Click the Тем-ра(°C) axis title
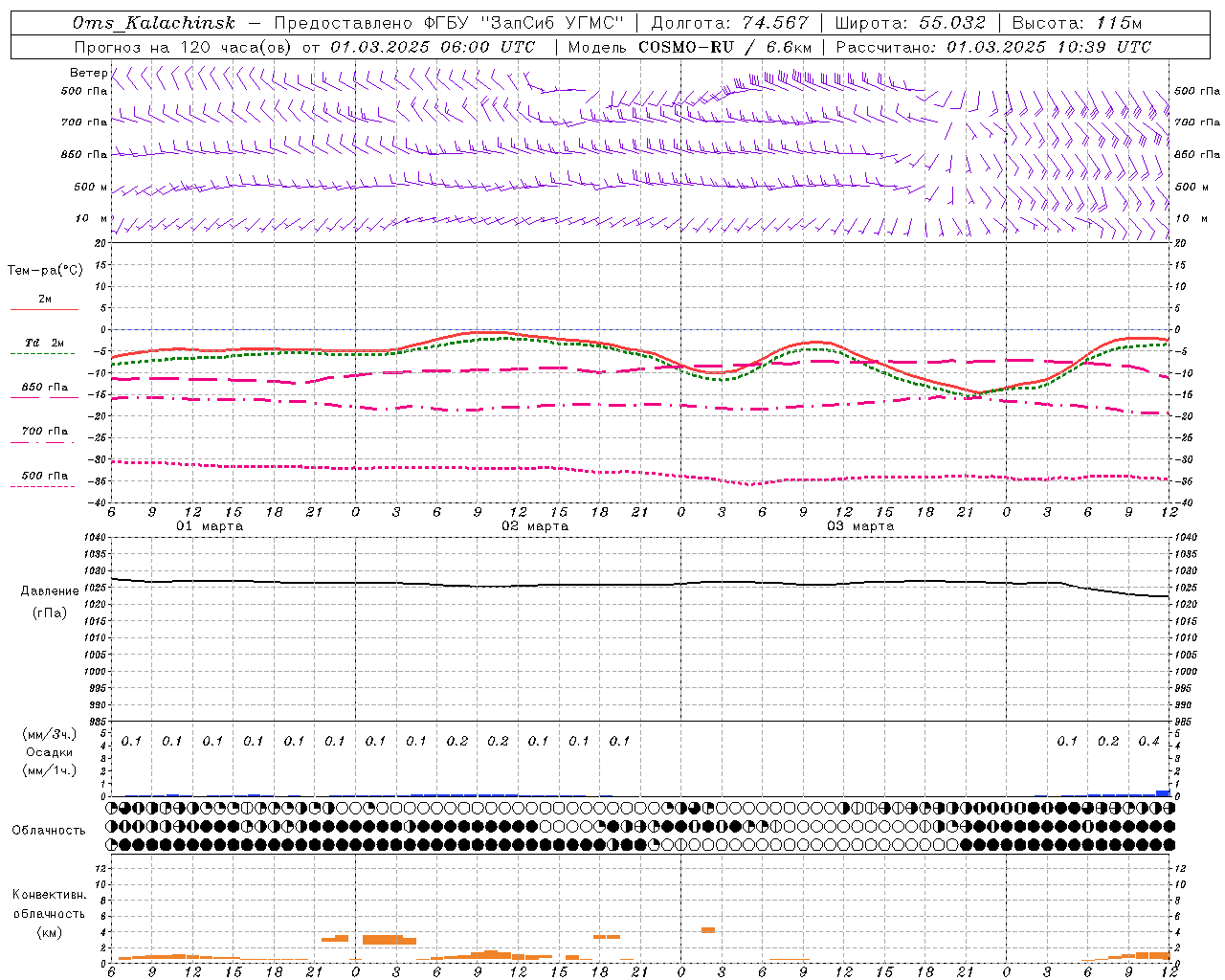 click(x=46, y=271)
